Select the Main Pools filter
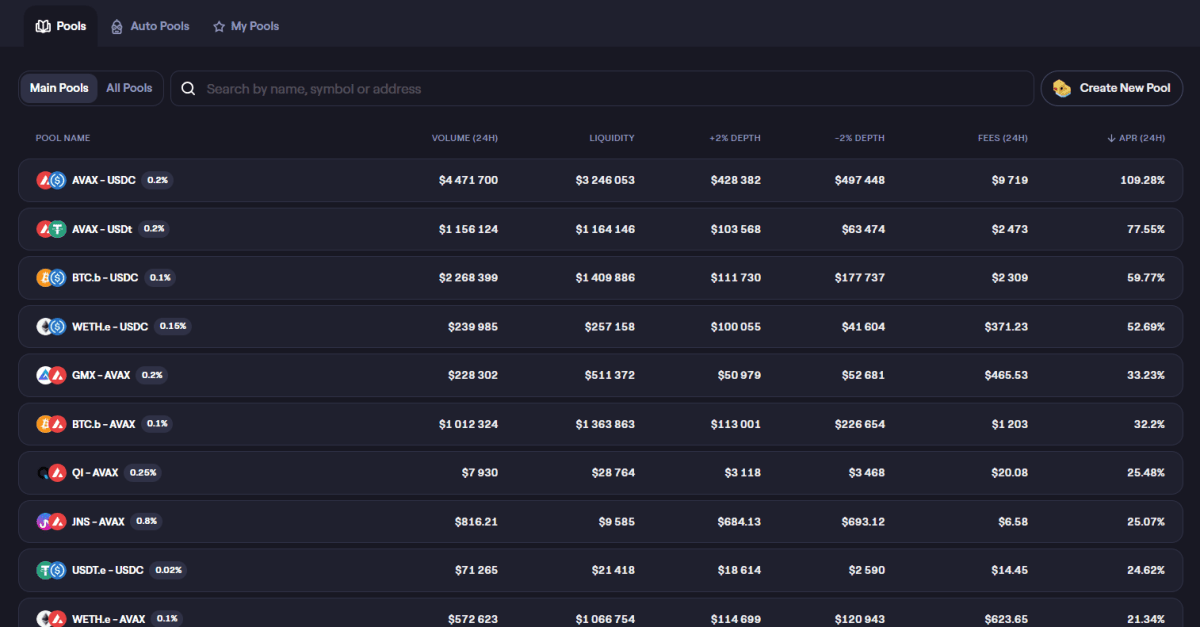Image resolution: width=1200 pixels, height=627 pixels. (x=59, y=88)
